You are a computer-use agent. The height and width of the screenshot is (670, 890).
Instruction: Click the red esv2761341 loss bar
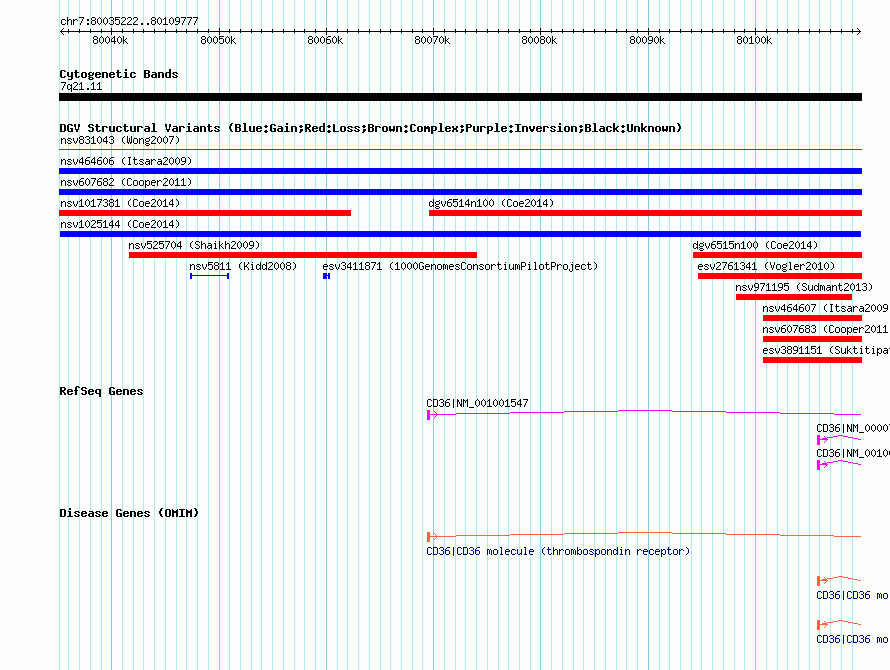(x=780, y=276)
